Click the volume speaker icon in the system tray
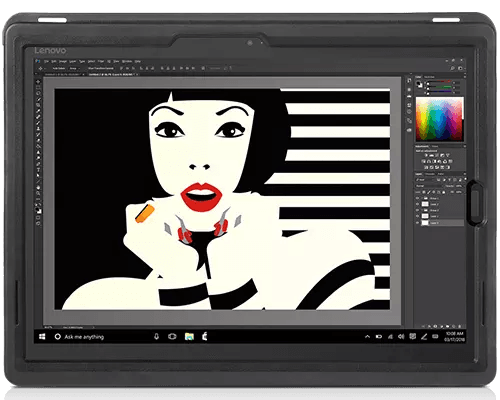The width and height of the screenshot is (500, 400). [x=401, y=337]
